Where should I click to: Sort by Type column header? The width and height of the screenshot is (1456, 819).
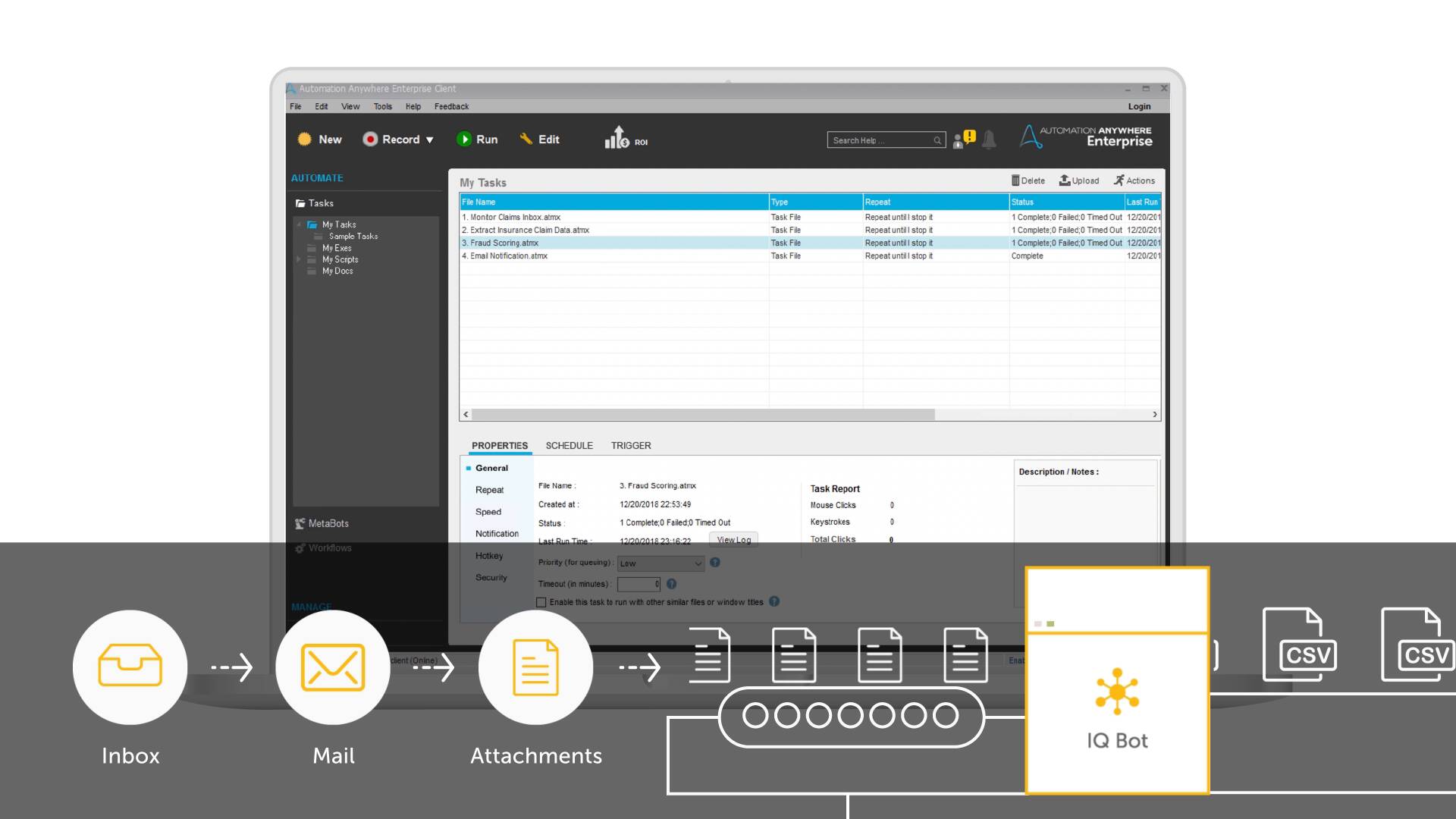816,202
